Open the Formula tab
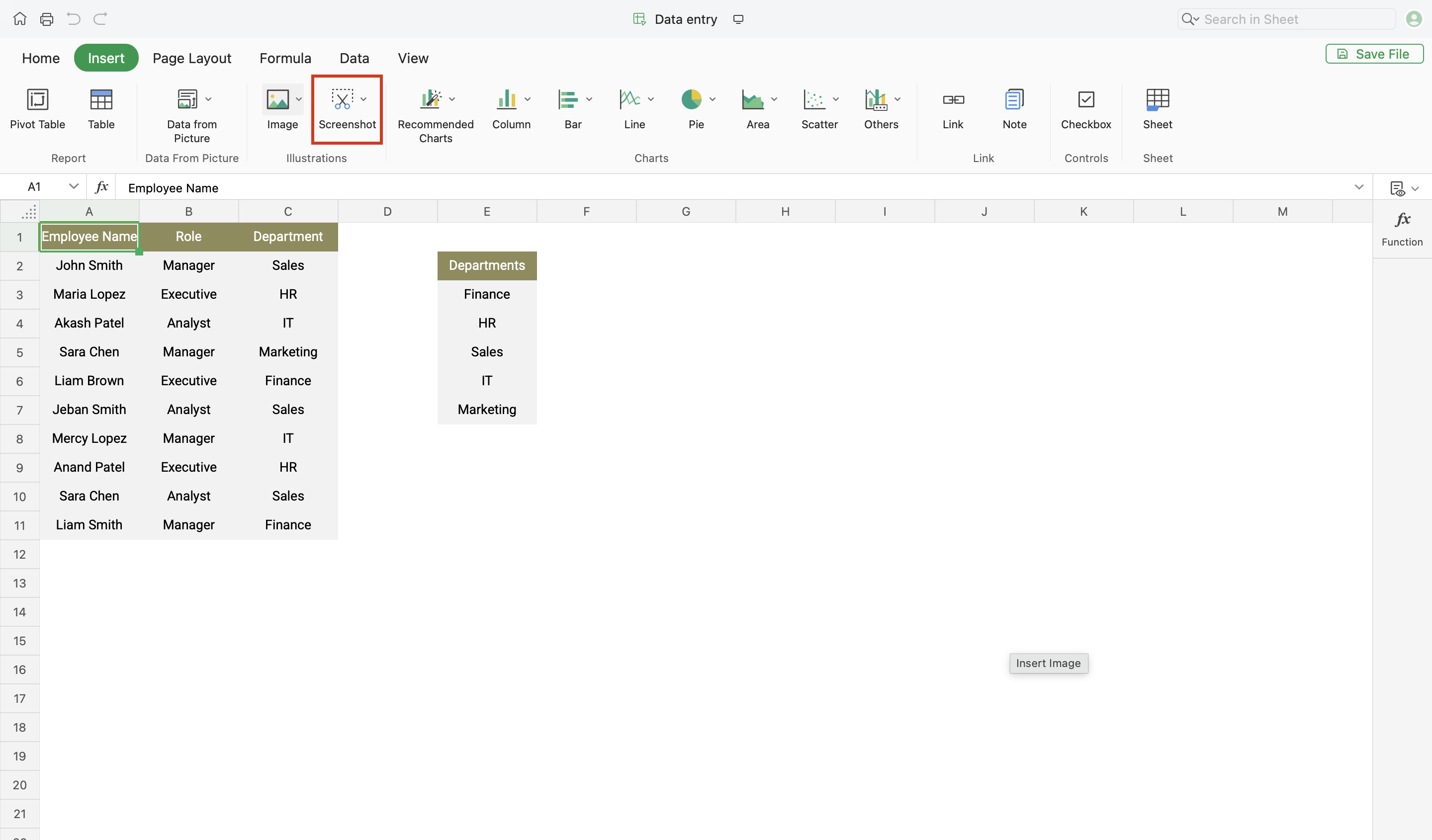 click(285, 58)
